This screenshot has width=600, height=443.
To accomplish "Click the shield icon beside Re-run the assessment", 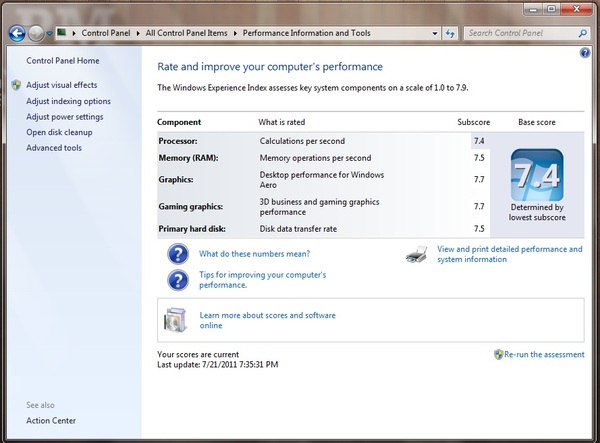I will [498, 355].
